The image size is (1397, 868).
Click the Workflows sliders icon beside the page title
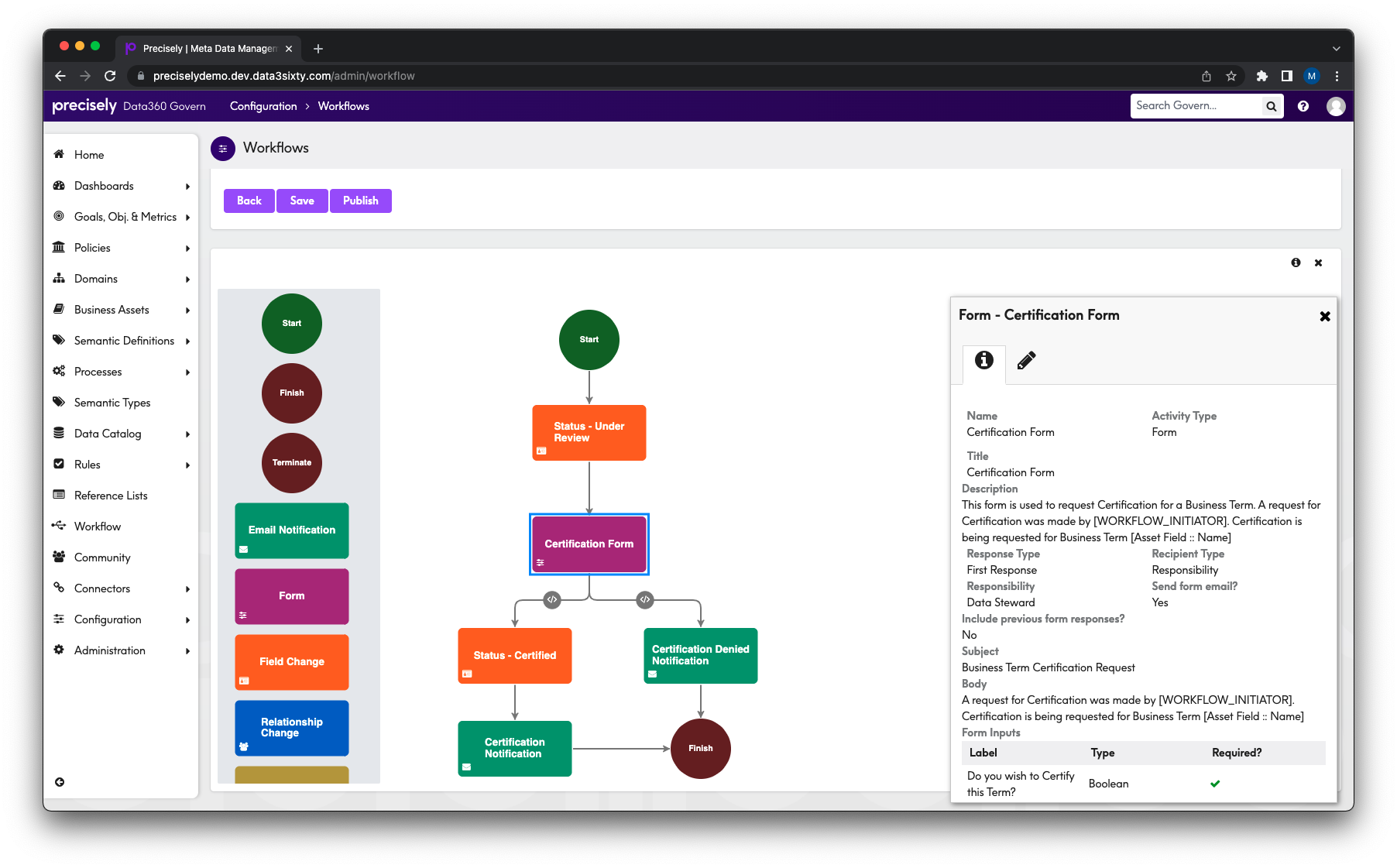pyautogui.click(x=223, y=148)
